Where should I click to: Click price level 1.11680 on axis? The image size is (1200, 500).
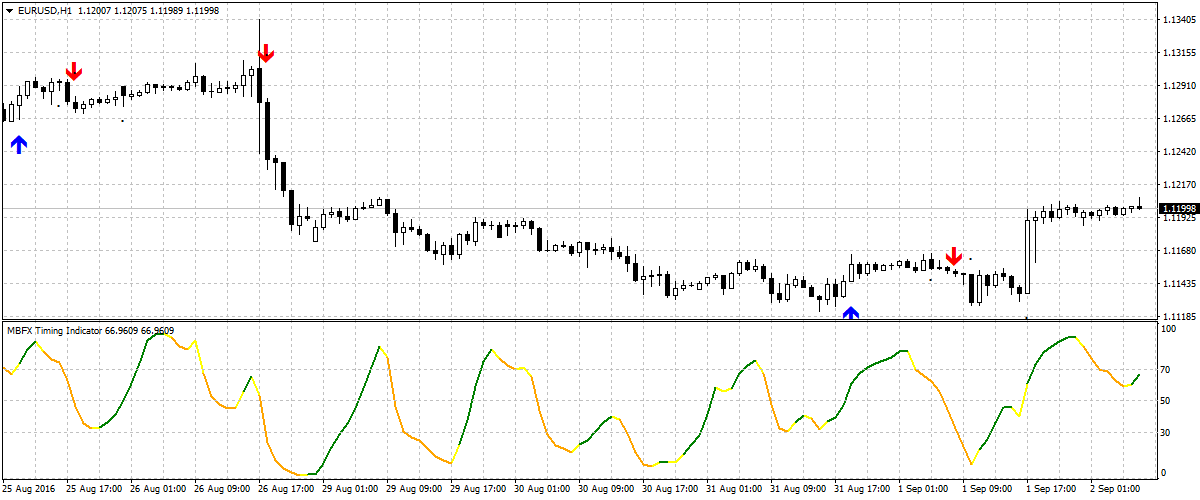point(1179,250)
